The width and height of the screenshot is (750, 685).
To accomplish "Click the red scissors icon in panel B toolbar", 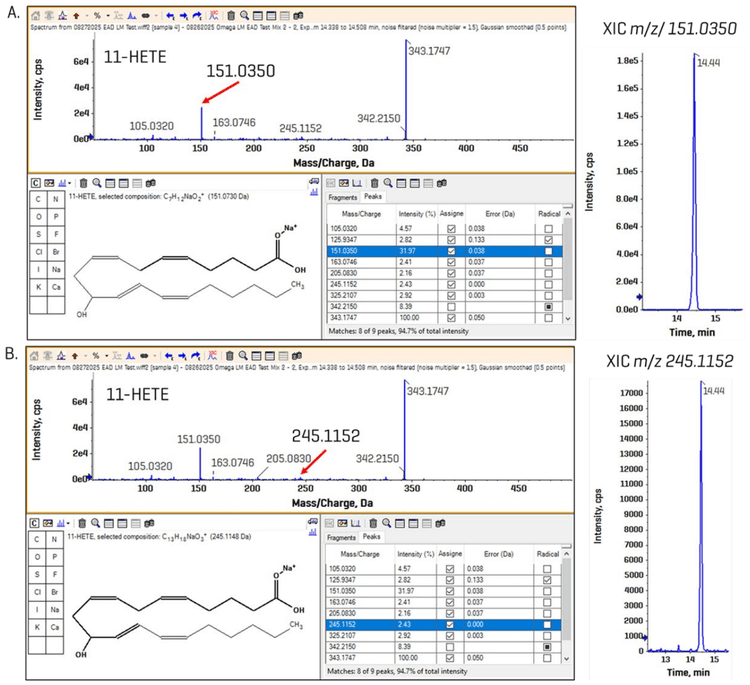I will 212,354.
